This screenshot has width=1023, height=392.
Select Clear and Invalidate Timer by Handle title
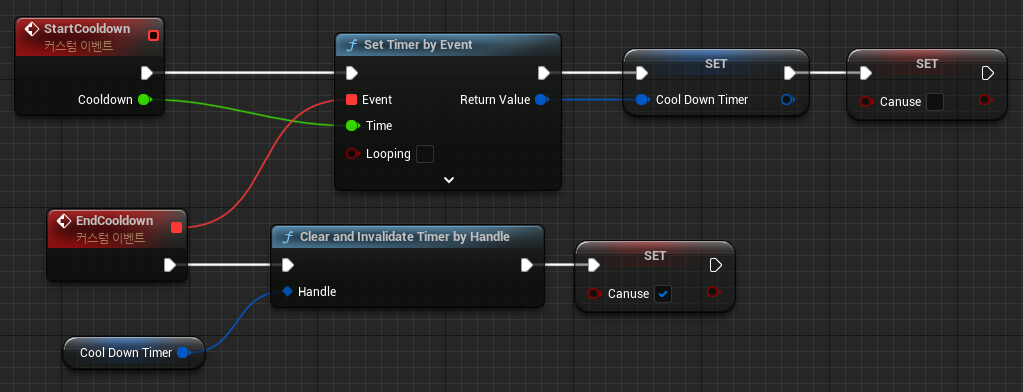coord(405,237)
